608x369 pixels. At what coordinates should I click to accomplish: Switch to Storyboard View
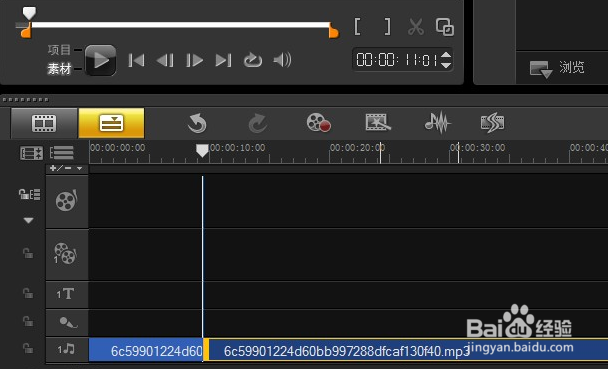[x=44, y=123]
